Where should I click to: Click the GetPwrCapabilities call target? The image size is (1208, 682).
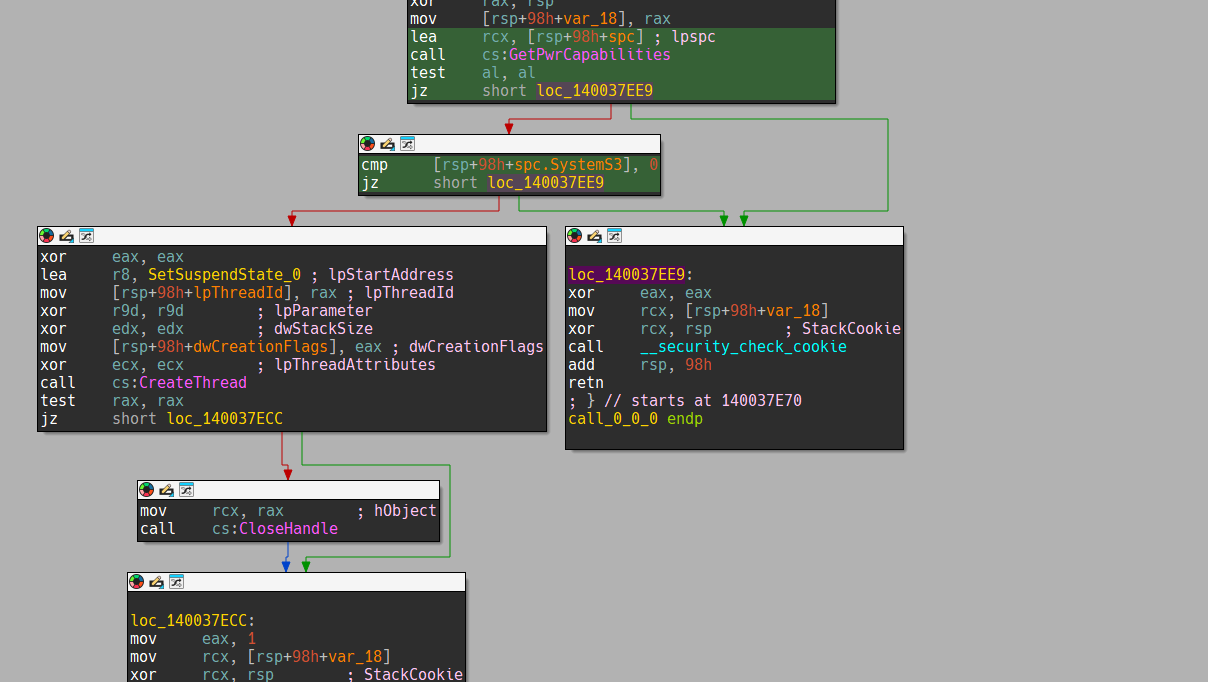tap(590, 55)
